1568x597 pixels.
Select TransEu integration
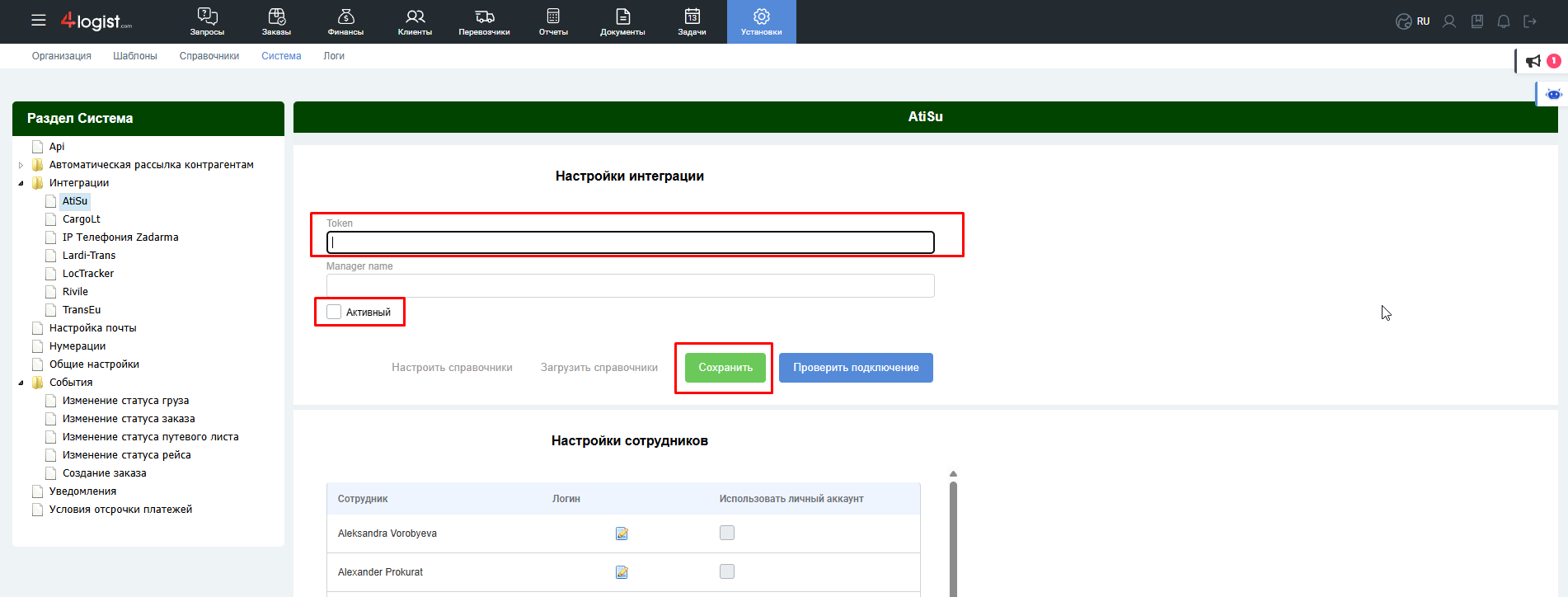click(x=82, y=310)
